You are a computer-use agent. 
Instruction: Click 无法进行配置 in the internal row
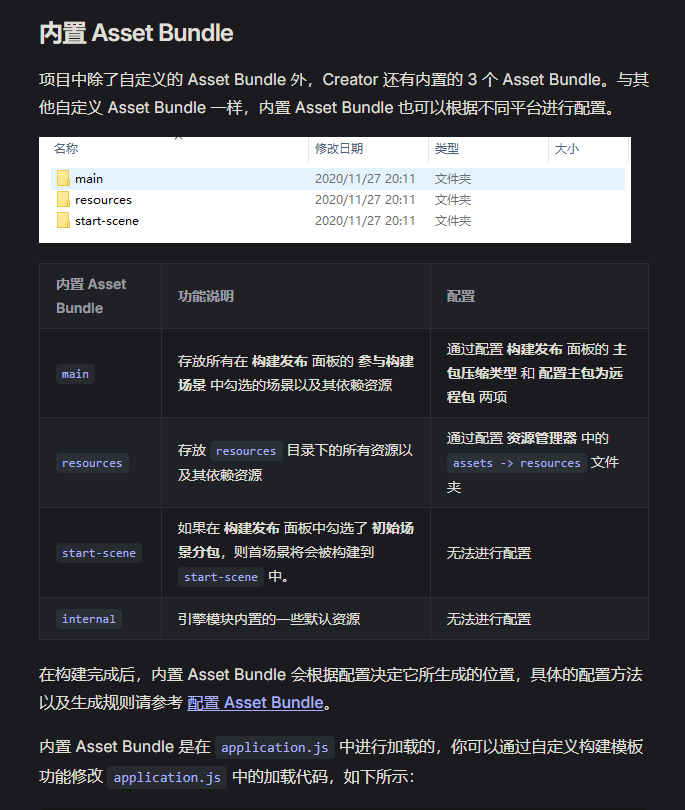[489, 619]
